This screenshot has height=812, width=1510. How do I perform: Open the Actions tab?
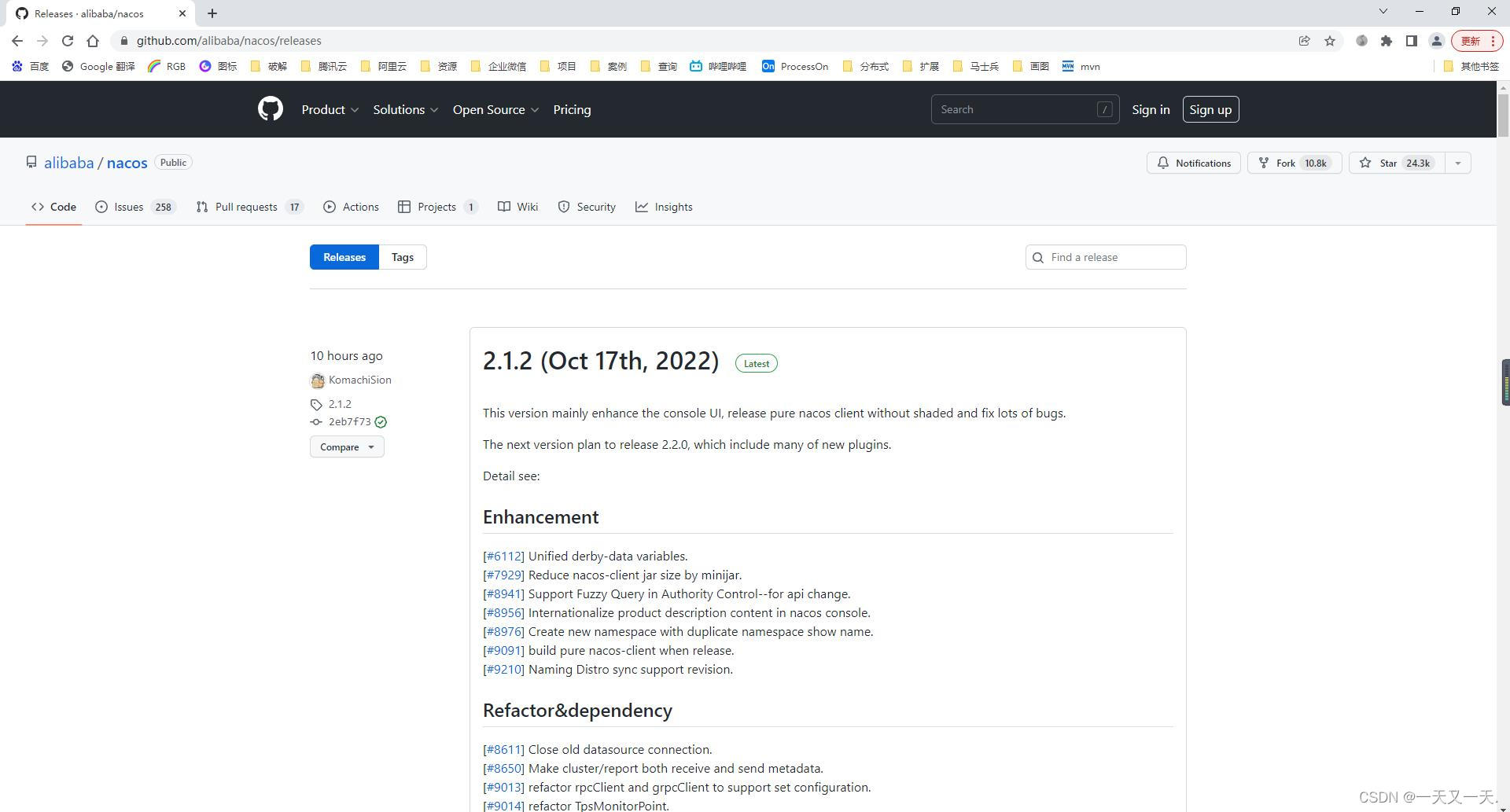click(x=351, y=207)
